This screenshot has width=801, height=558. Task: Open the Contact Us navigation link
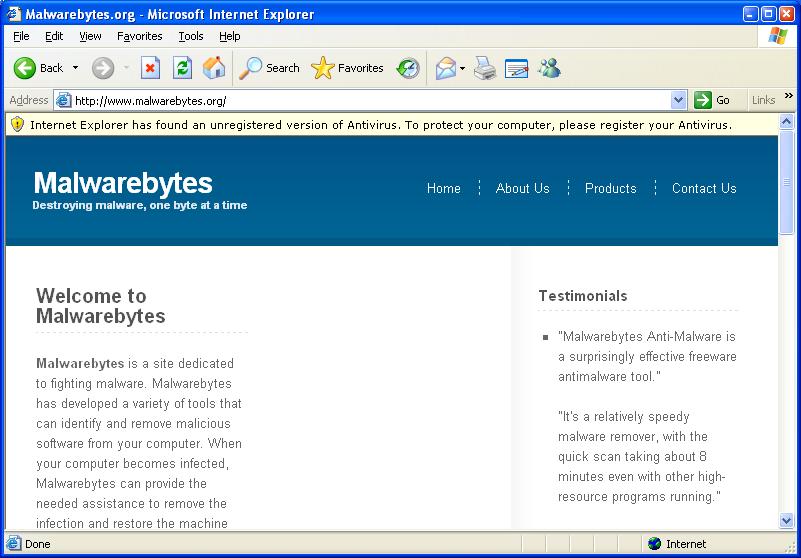(704, 189)
